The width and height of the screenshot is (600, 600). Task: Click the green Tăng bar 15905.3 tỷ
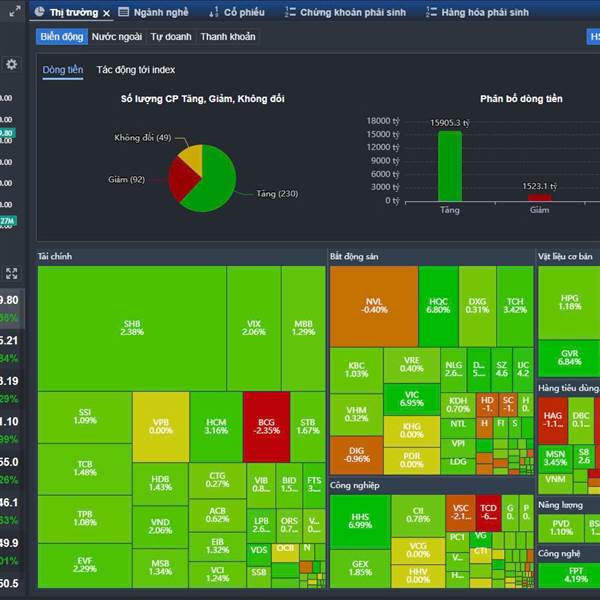(450, 166)
